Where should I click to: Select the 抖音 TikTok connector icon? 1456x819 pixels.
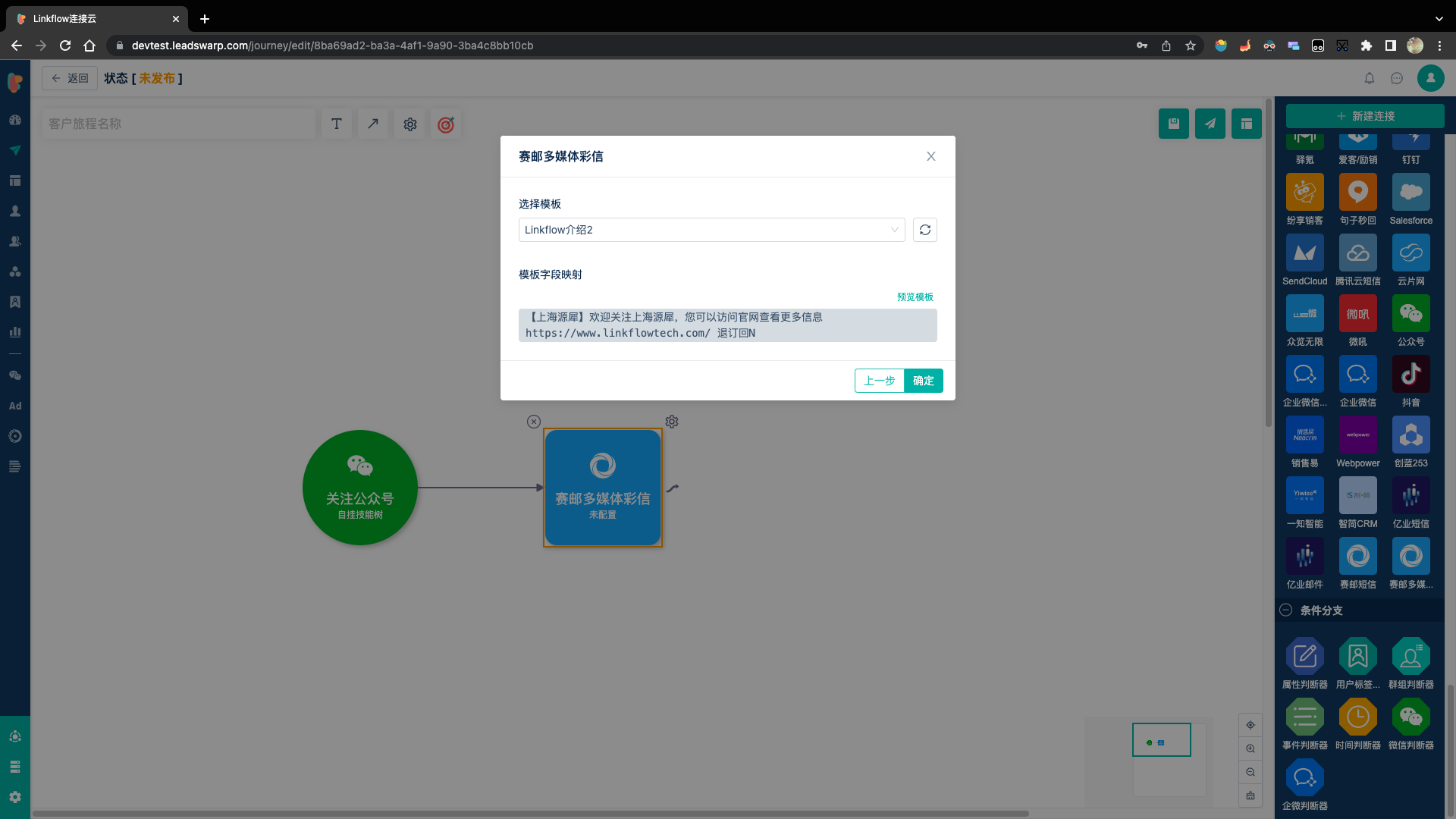click(x=1410, y=374)
